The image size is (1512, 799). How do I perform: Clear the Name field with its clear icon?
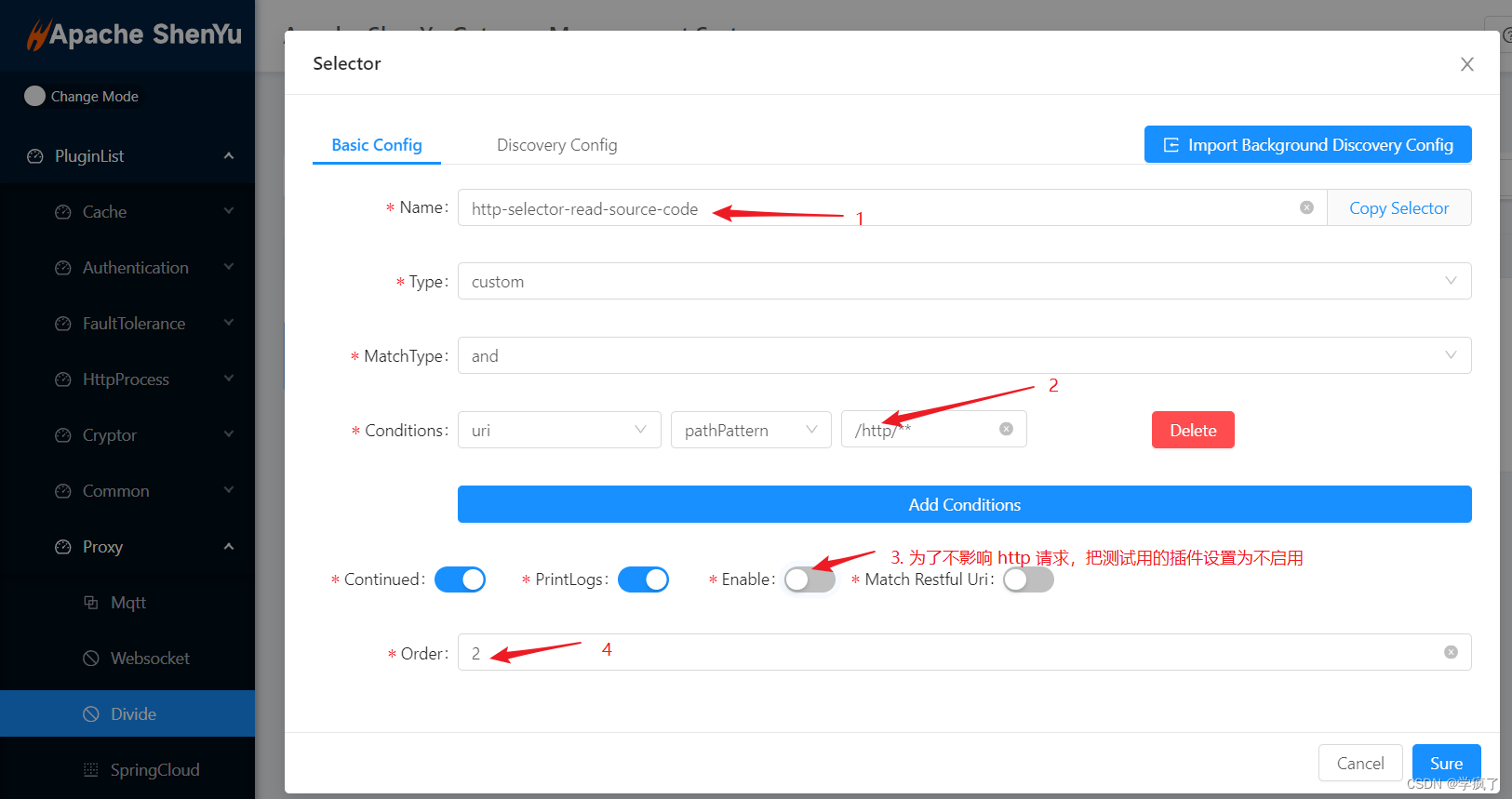(x=1307, y=207)
